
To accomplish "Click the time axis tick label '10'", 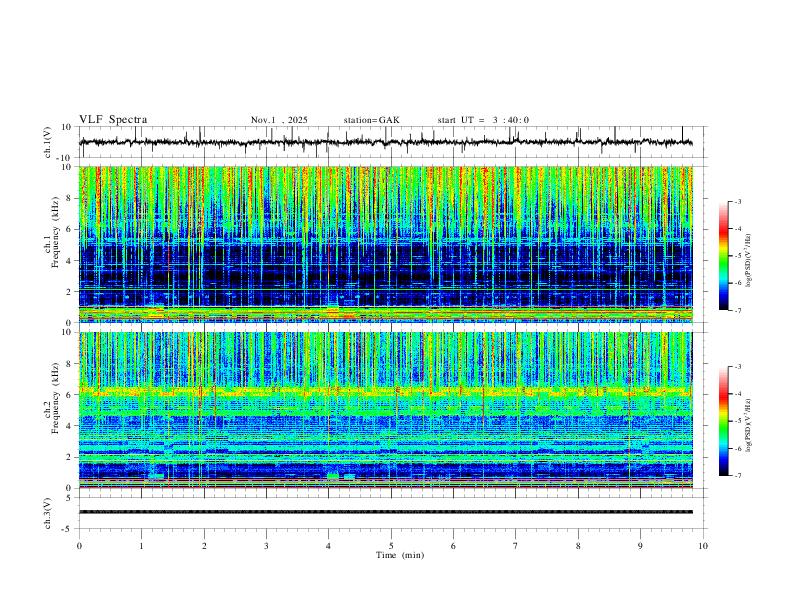I will 703,546.
